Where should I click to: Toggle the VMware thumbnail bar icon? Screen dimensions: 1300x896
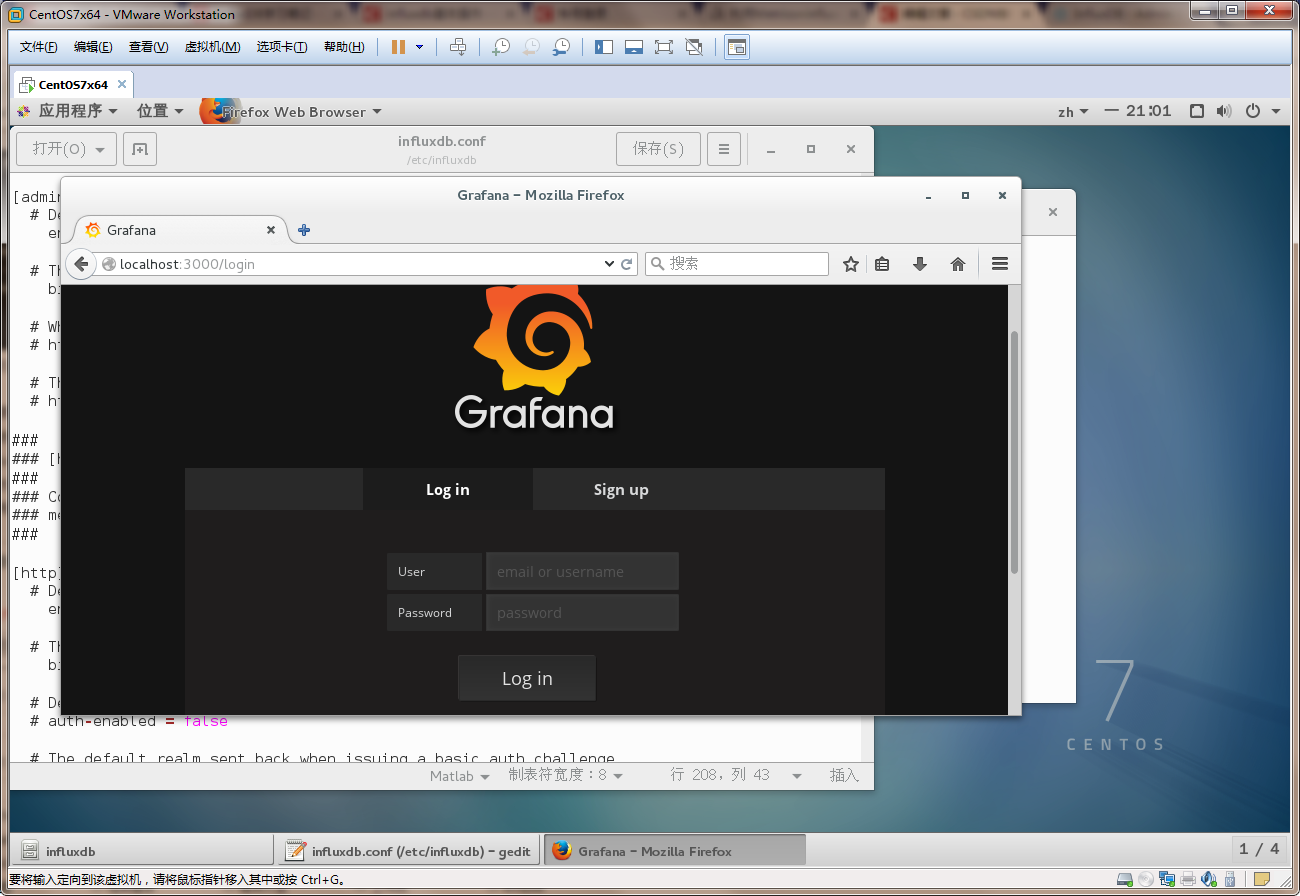point(633,47)
